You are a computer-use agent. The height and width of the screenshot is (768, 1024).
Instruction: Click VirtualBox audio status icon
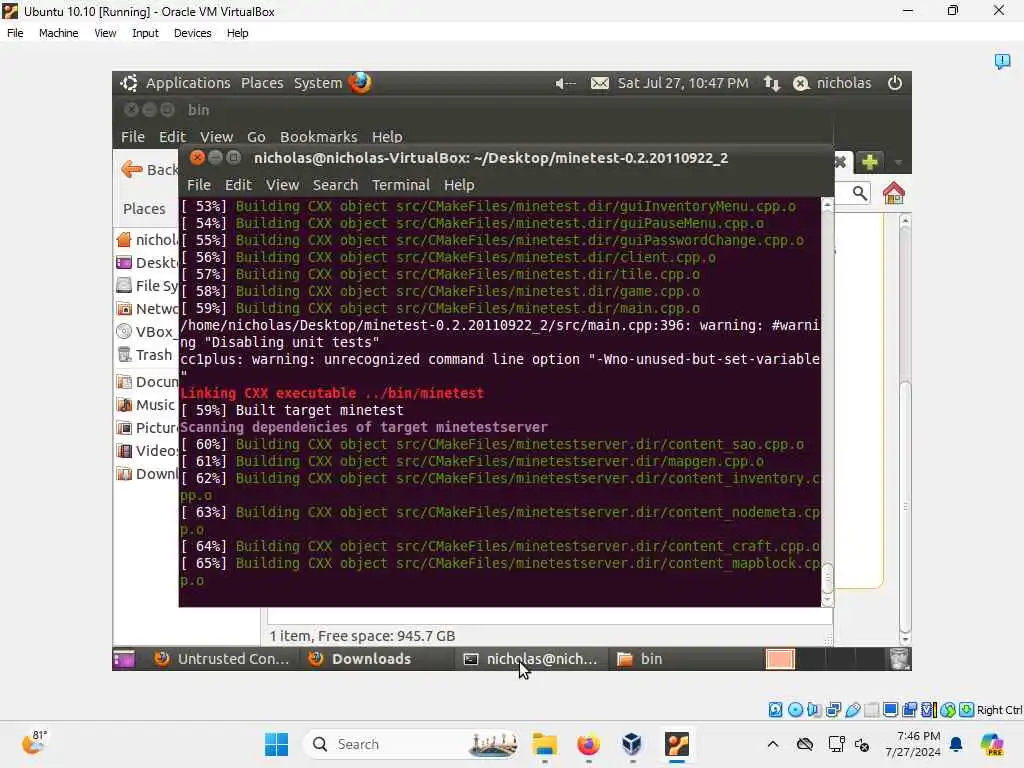pos(814,710)
